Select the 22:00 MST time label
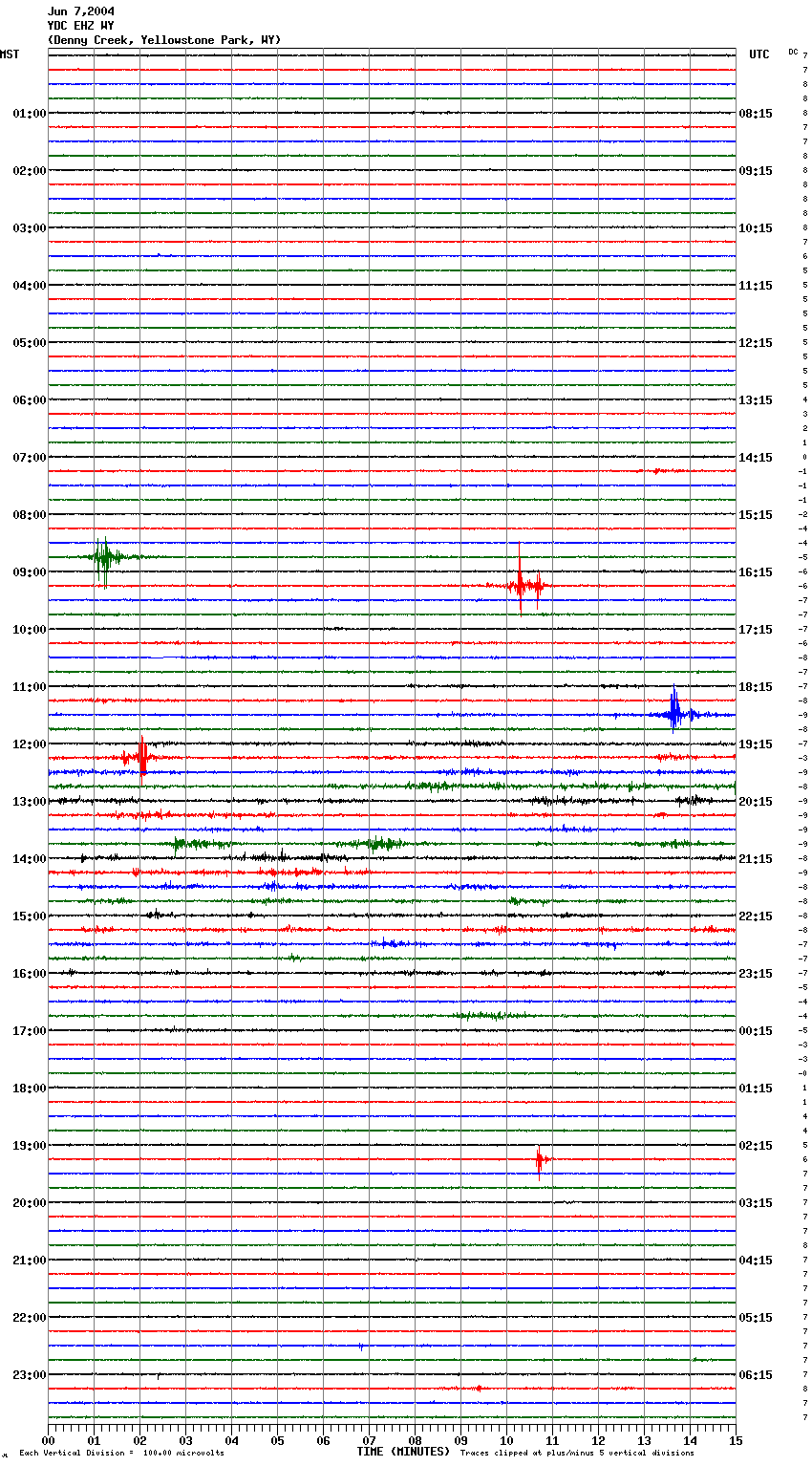 tap(30, 1318)
